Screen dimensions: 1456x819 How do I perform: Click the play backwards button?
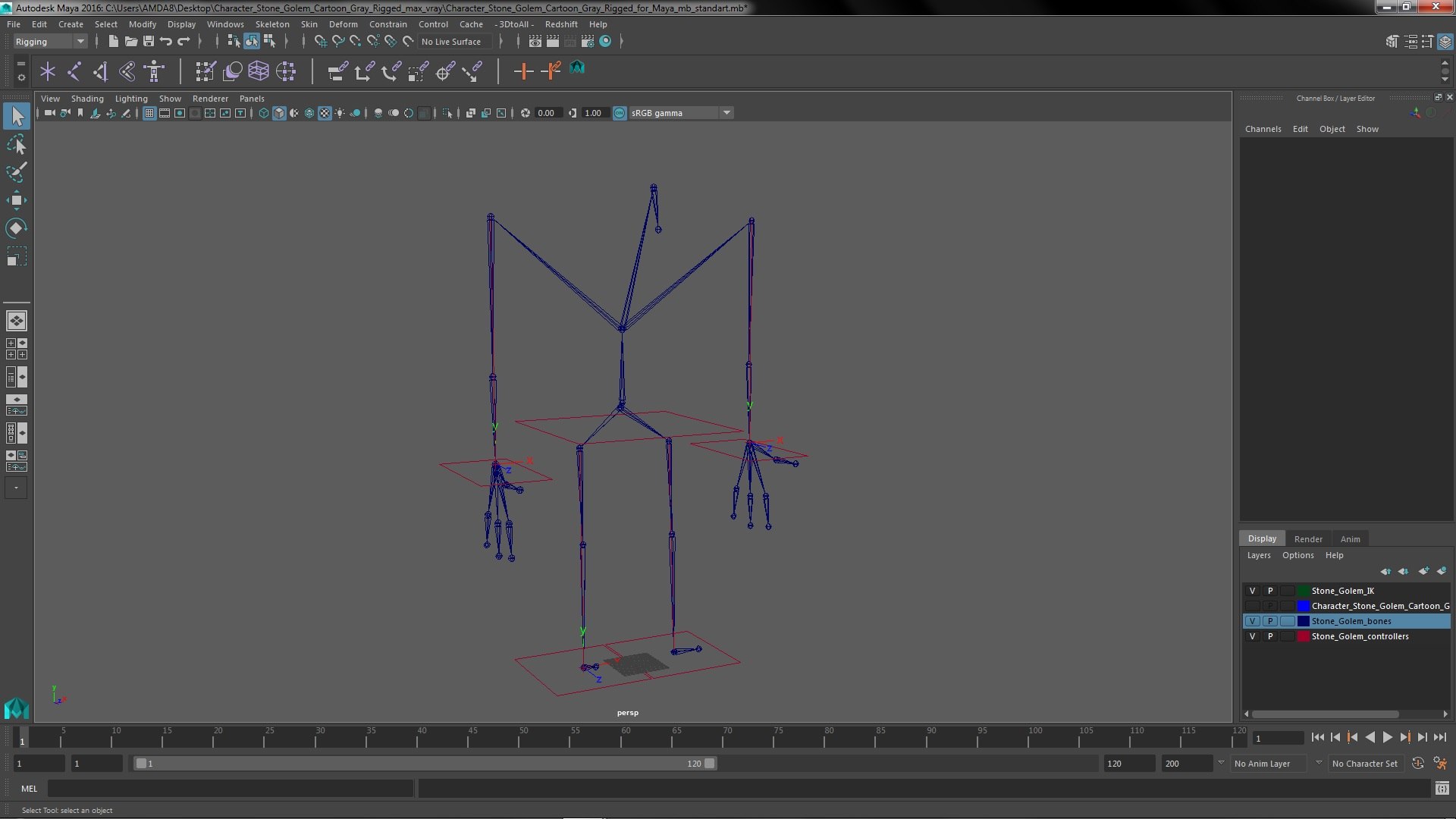(1370, 737)
